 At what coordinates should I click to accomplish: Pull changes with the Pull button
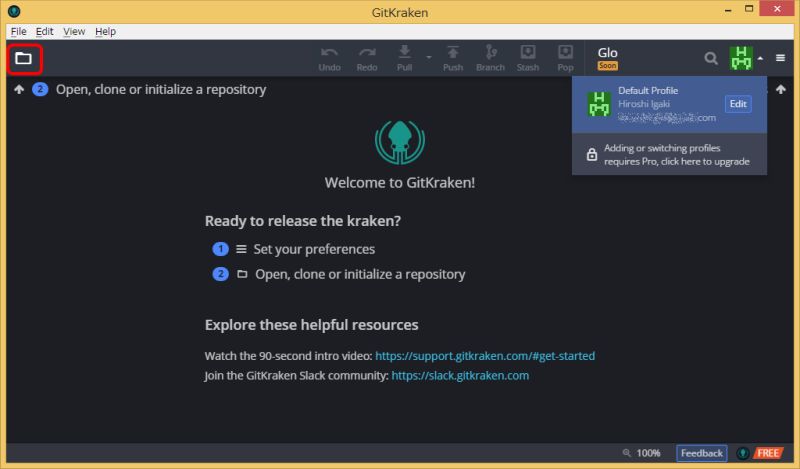(x=404, y=59)
